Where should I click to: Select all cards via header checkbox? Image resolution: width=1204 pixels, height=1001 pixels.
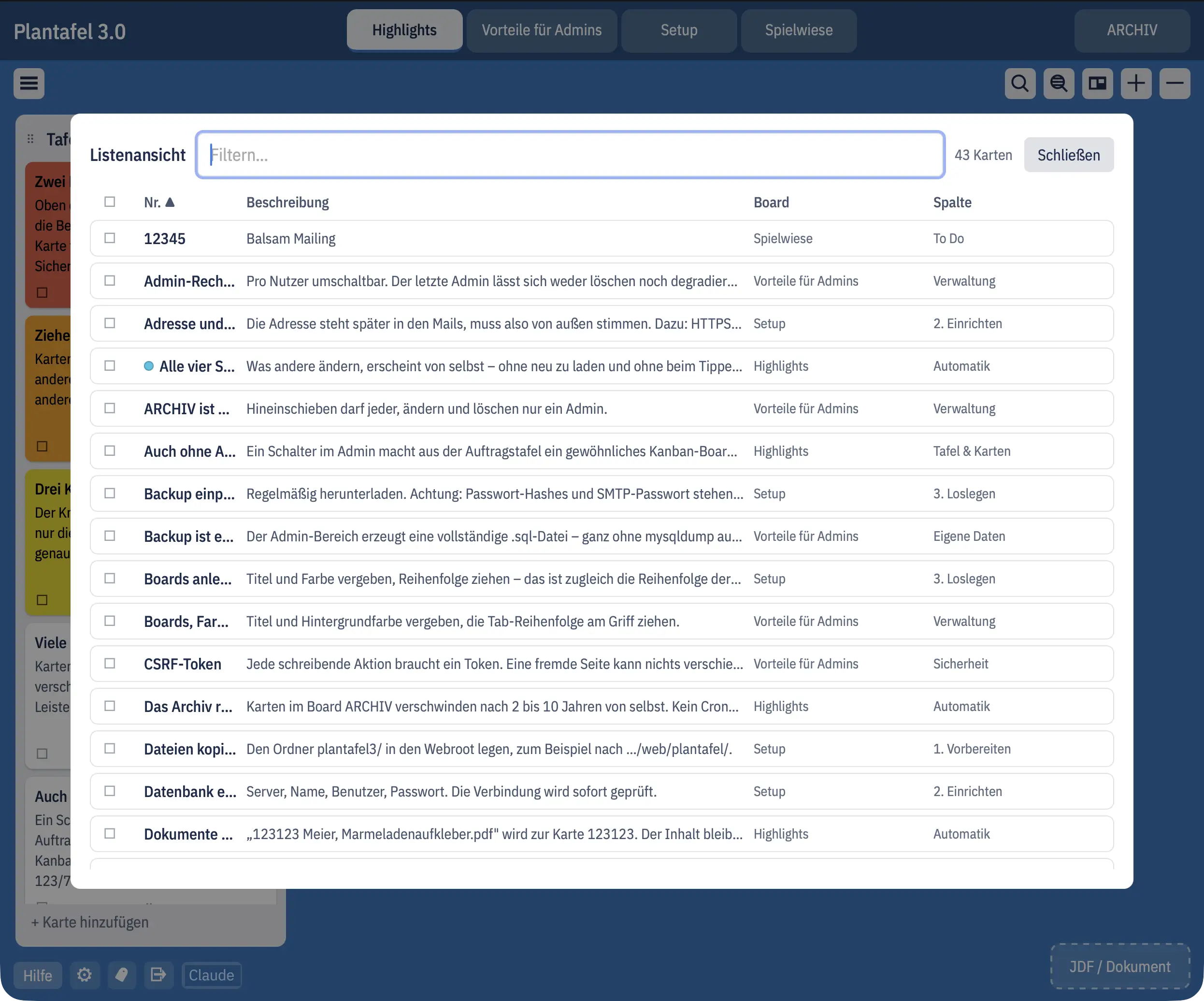click(110, 202)
